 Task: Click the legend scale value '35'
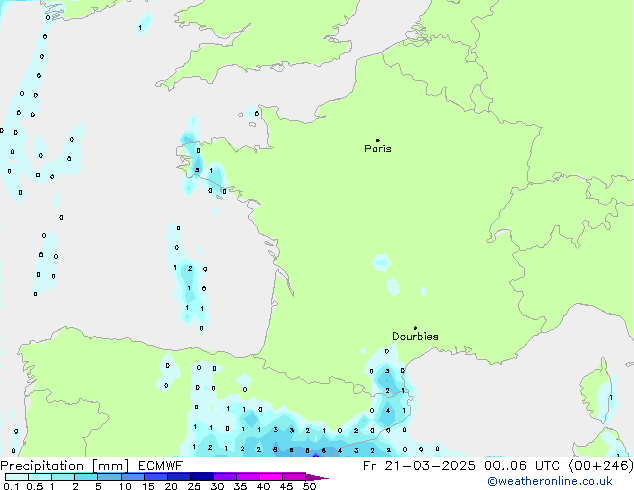click(x=240, y=486)
